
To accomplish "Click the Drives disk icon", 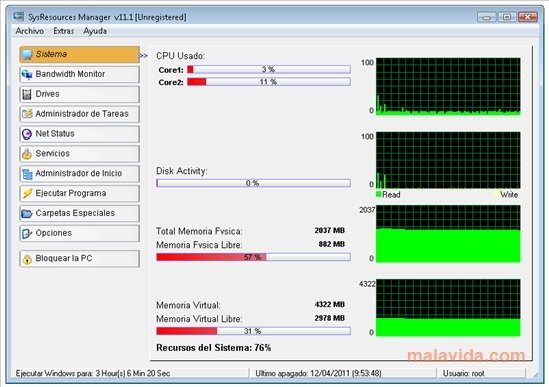I will point(27,94).
